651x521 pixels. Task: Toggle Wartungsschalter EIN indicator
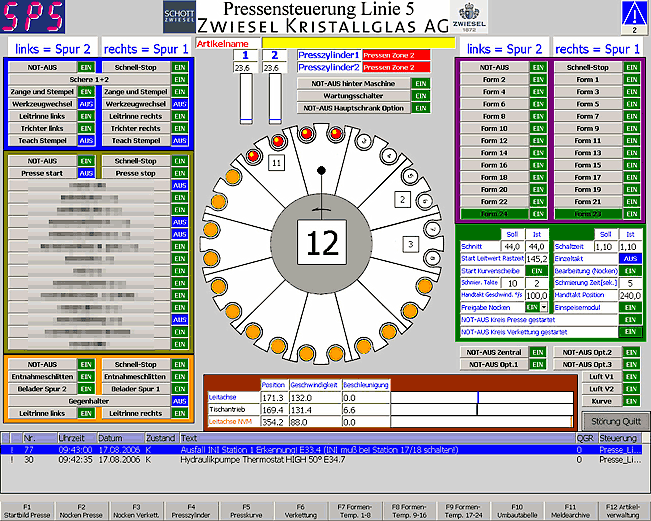[x=421, y=96]
